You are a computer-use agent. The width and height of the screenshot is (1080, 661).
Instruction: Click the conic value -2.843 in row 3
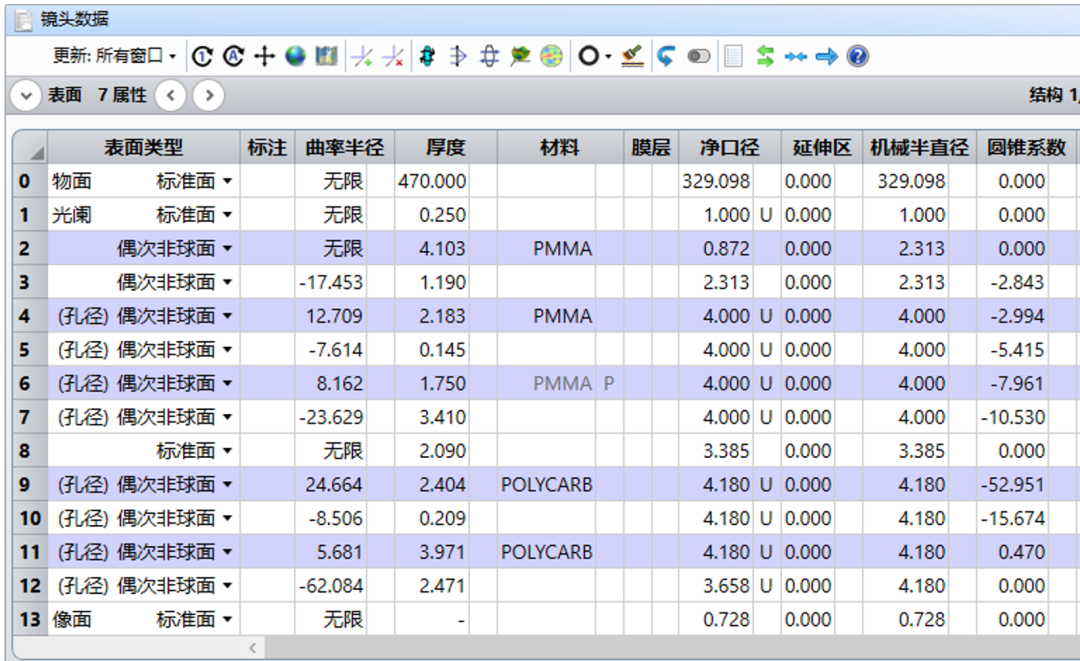(x=1012, y=282)
